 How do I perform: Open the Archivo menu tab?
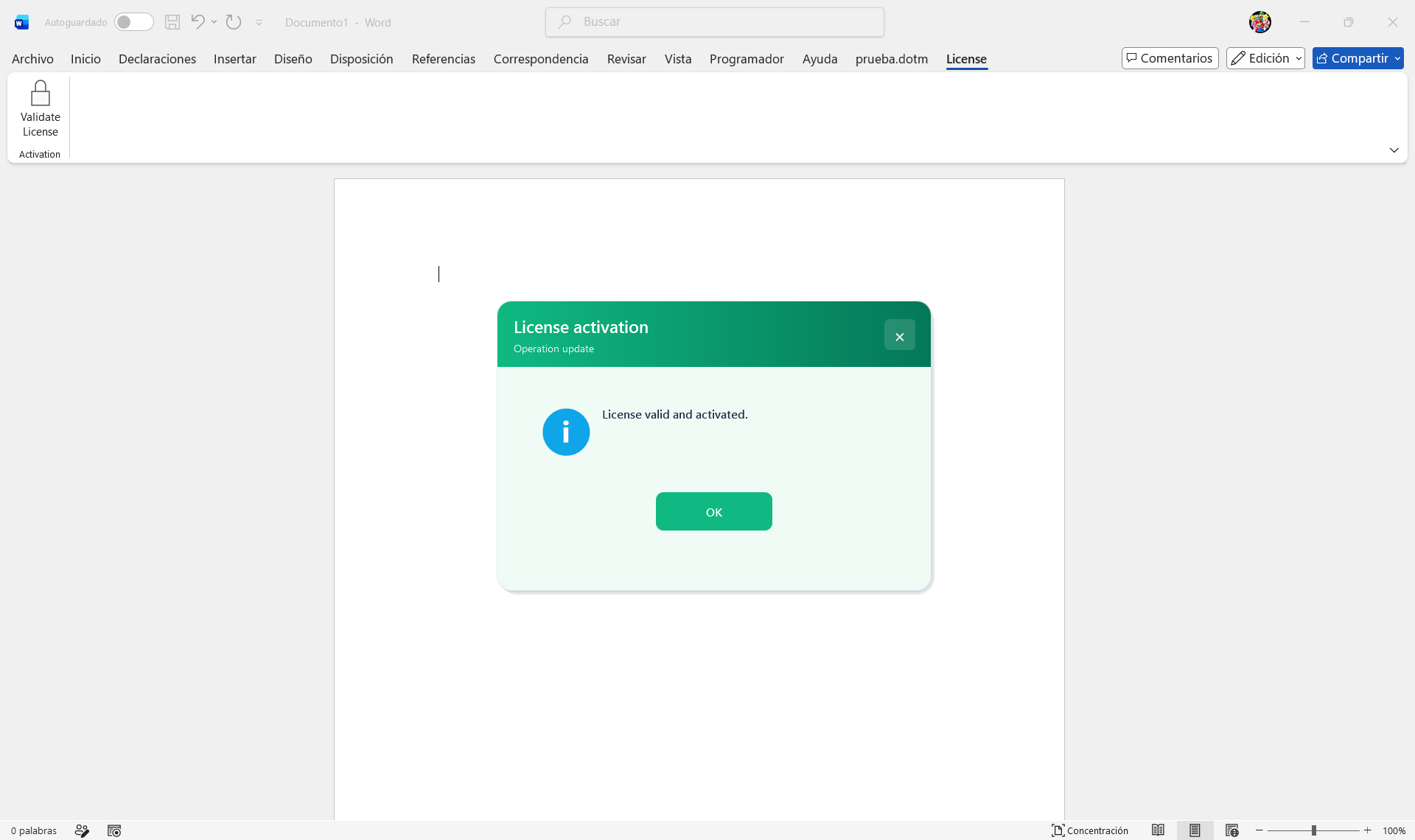point(32,59)
